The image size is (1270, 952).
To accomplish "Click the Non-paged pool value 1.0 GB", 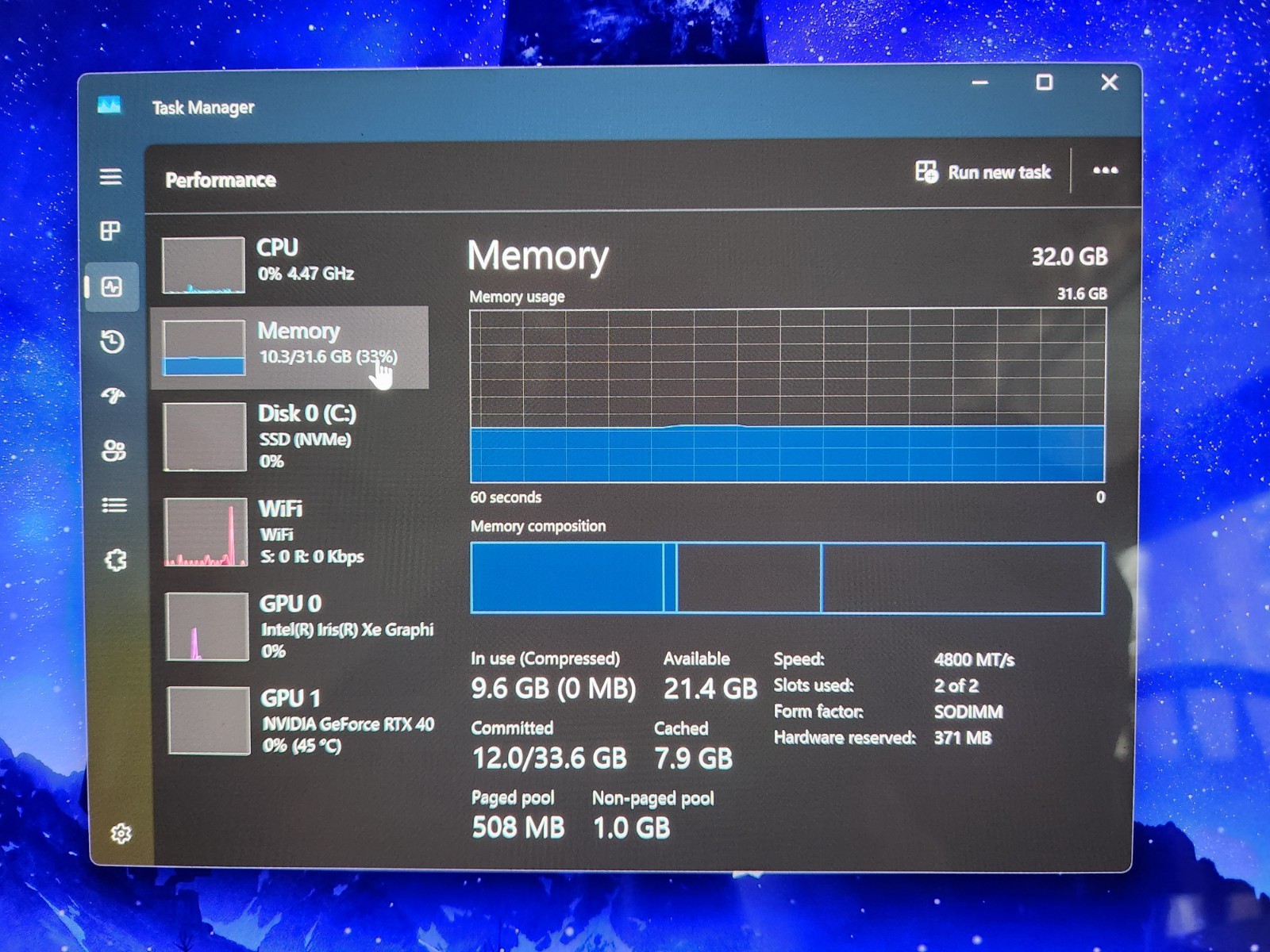I will (632, 828).
